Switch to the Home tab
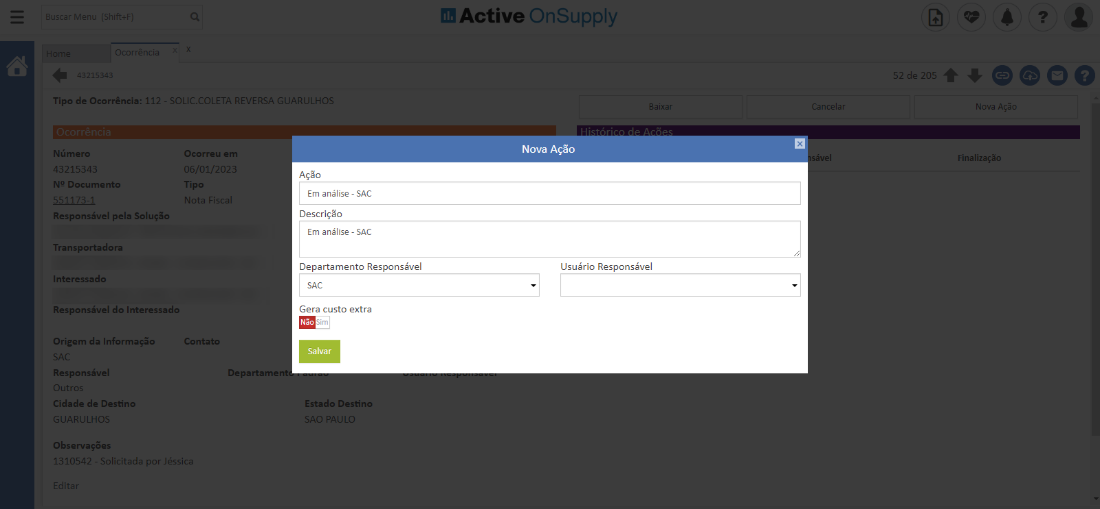The image size is (1100, 509). click(72, 53)
